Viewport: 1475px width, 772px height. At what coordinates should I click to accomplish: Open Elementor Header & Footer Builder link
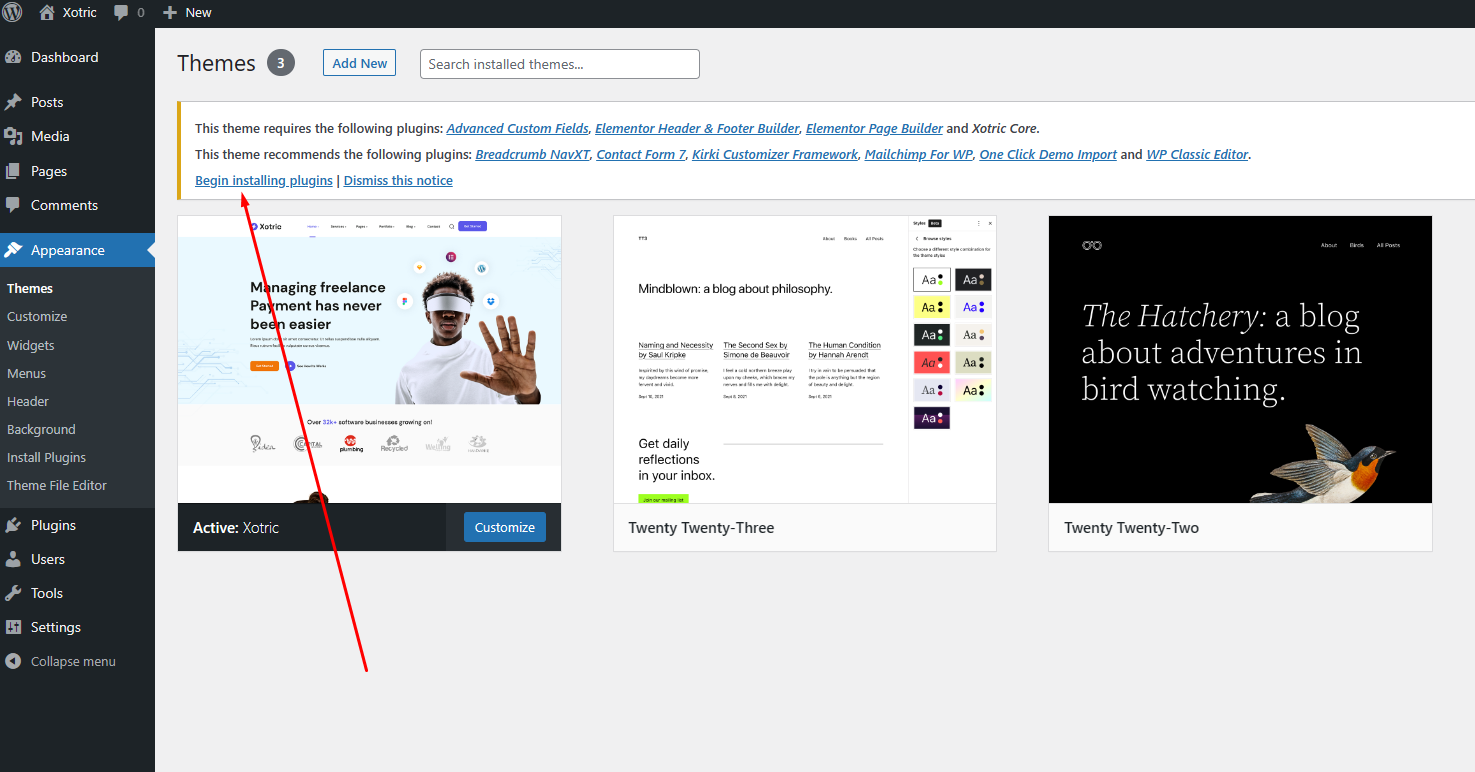pos(697,128)
